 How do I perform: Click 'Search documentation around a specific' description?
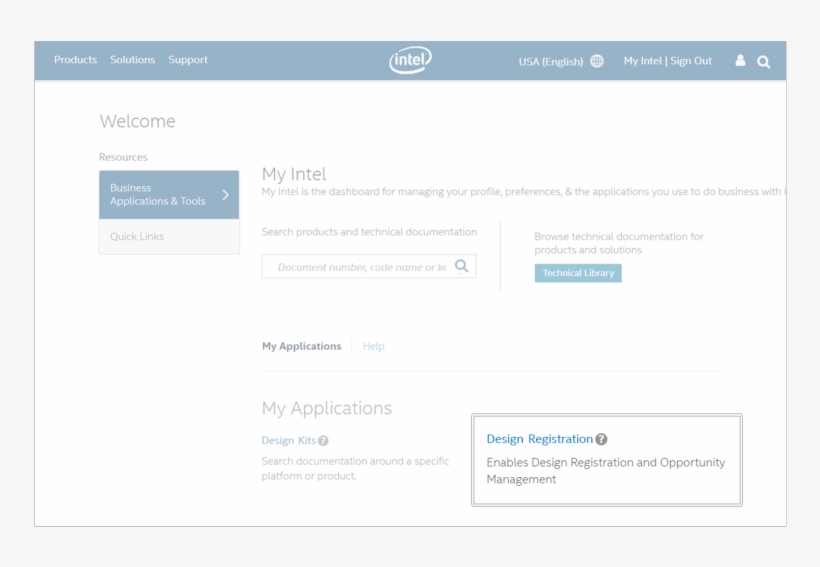click(x=355, y=461)
